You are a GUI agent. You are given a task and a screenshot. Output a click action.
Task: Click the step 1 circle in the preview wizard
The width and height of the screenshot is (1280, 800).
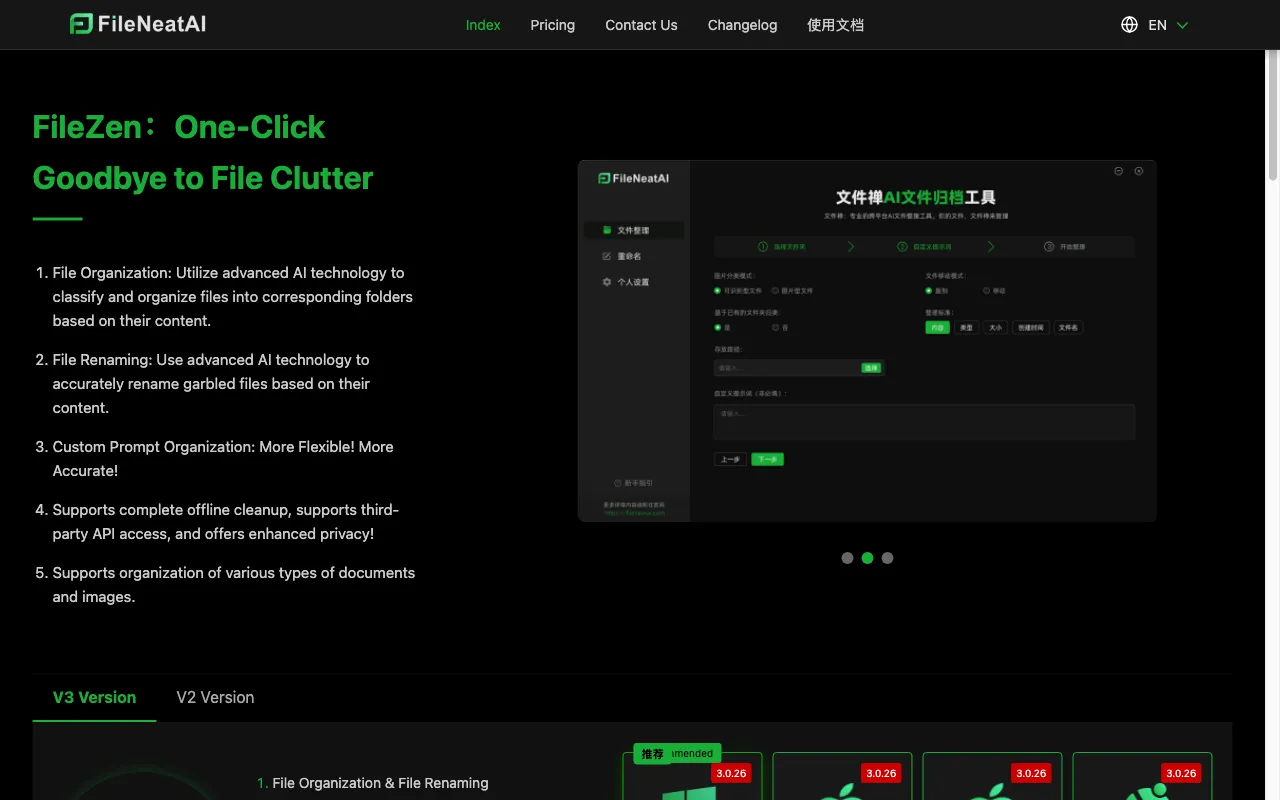pyautogui.click(x=762, y=246)
